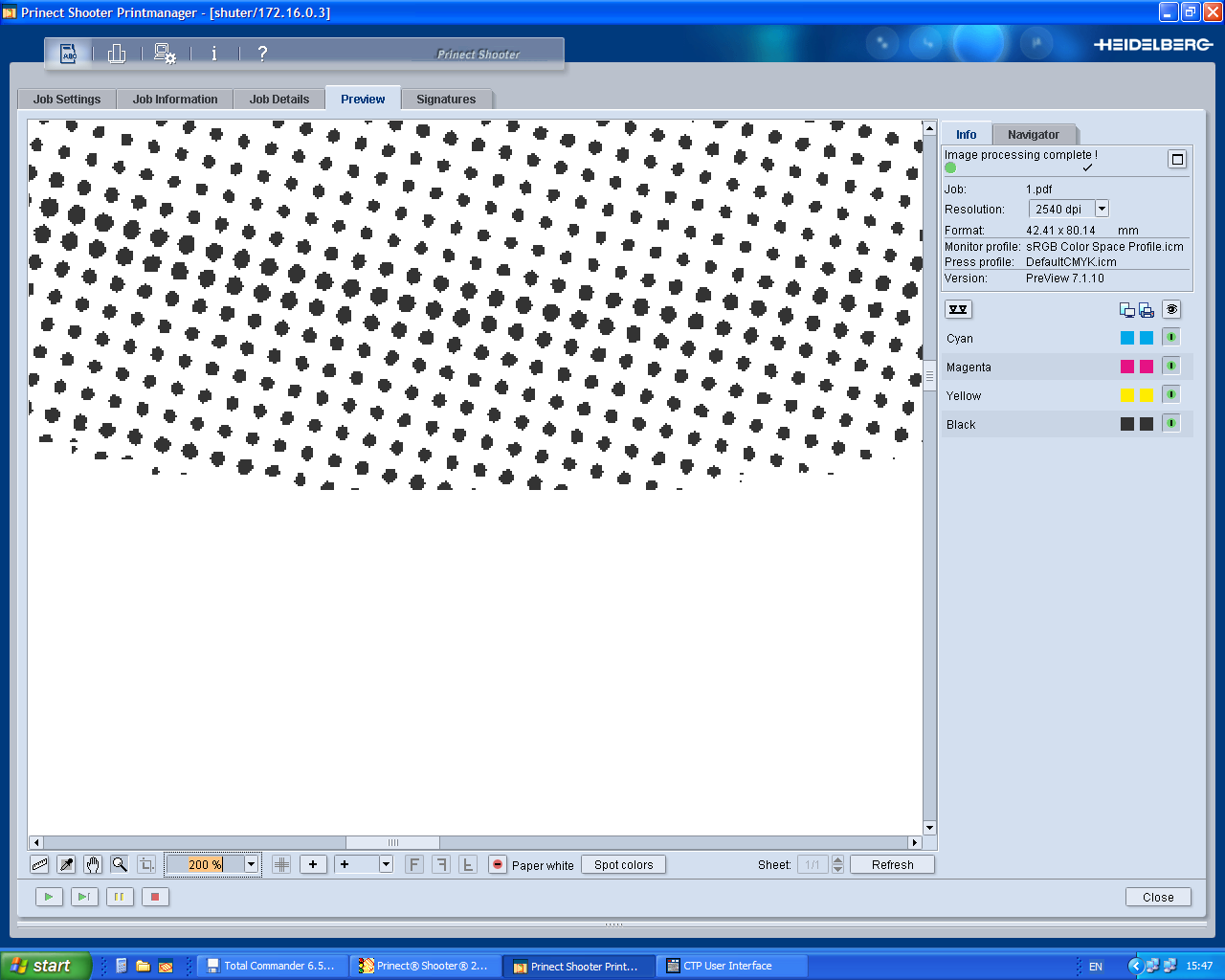Decrease the Sheet number stepper
The width and height of the screenshot is (1225, 980).
[x=838, y=869]
